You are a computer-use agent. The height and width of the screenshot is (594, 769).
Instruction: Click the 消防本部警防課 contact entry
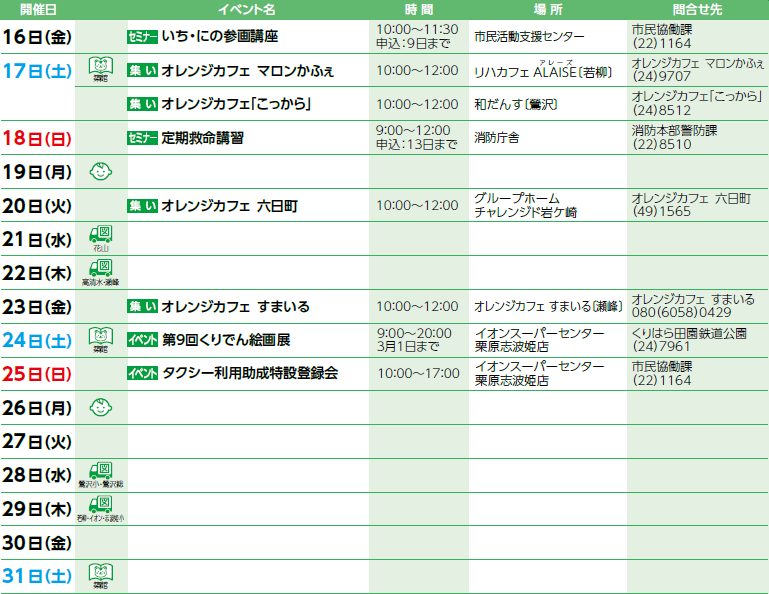click(675, 130)
